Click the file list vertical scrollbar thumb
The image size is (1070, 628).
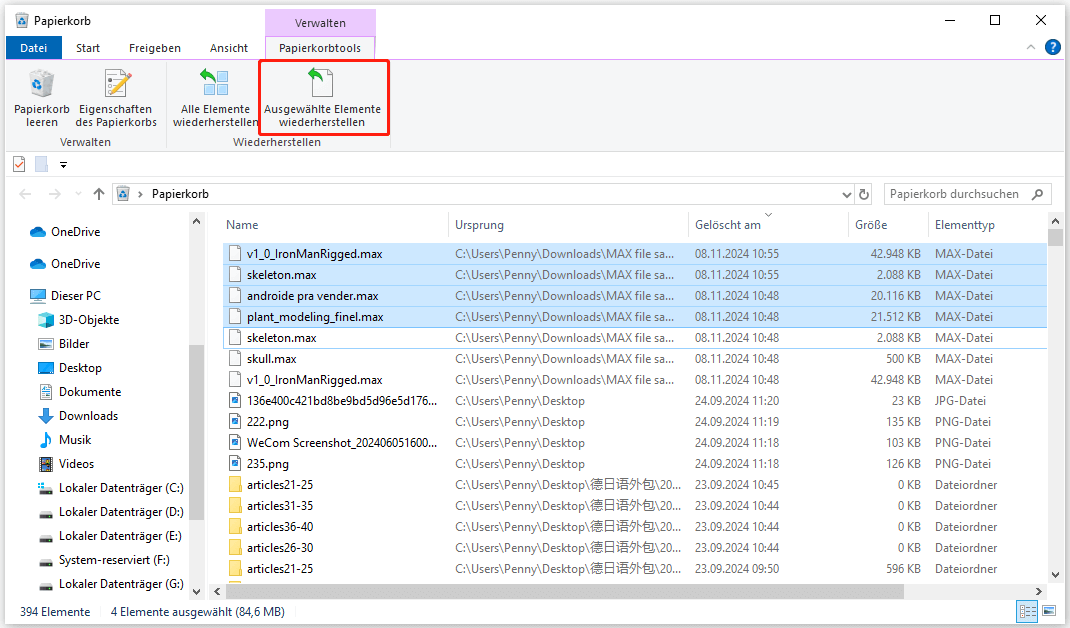[1055, 238]
